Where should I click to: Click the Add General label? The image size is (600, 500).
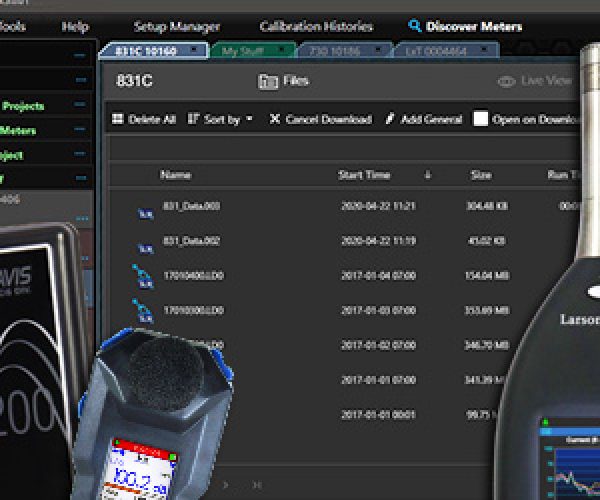[431, 119]
